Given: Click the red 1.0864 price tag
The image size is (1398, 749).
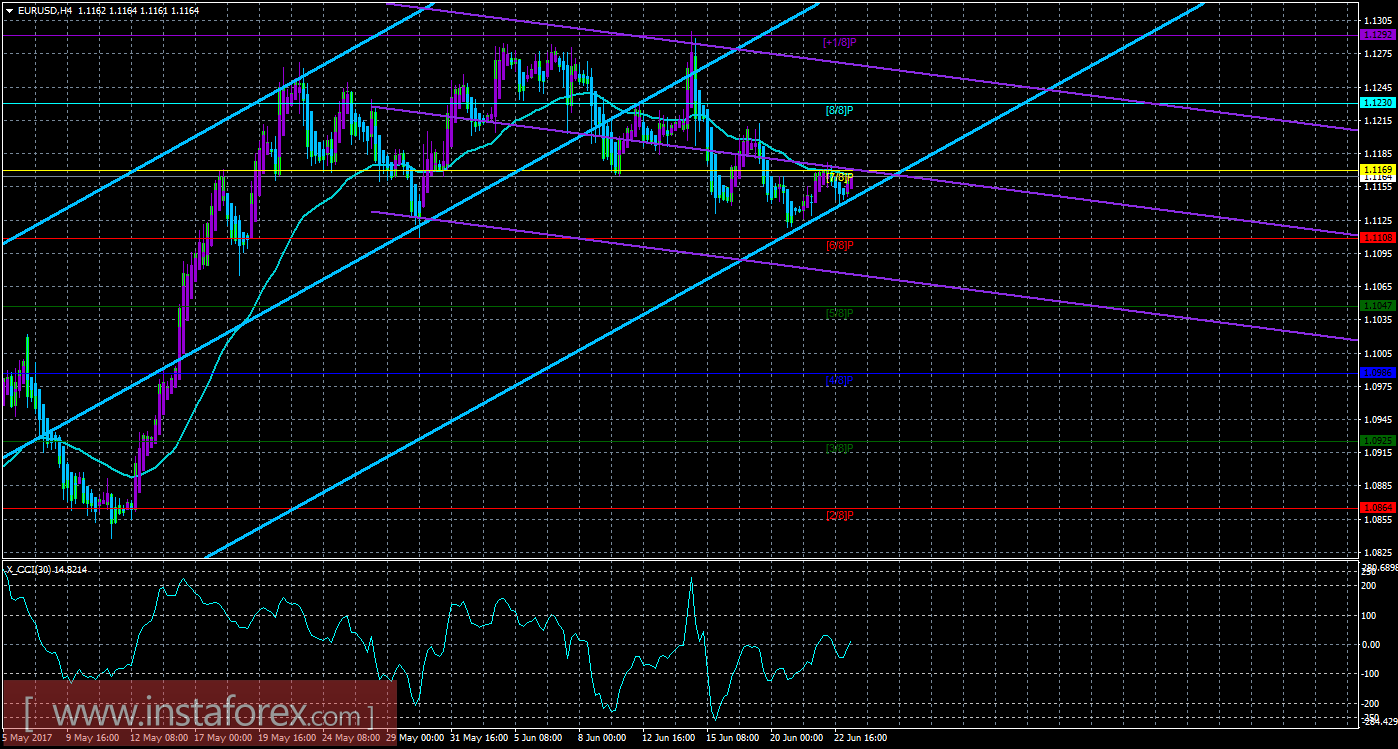Looking at the screenshot, I should click(x=1378, y=508).
